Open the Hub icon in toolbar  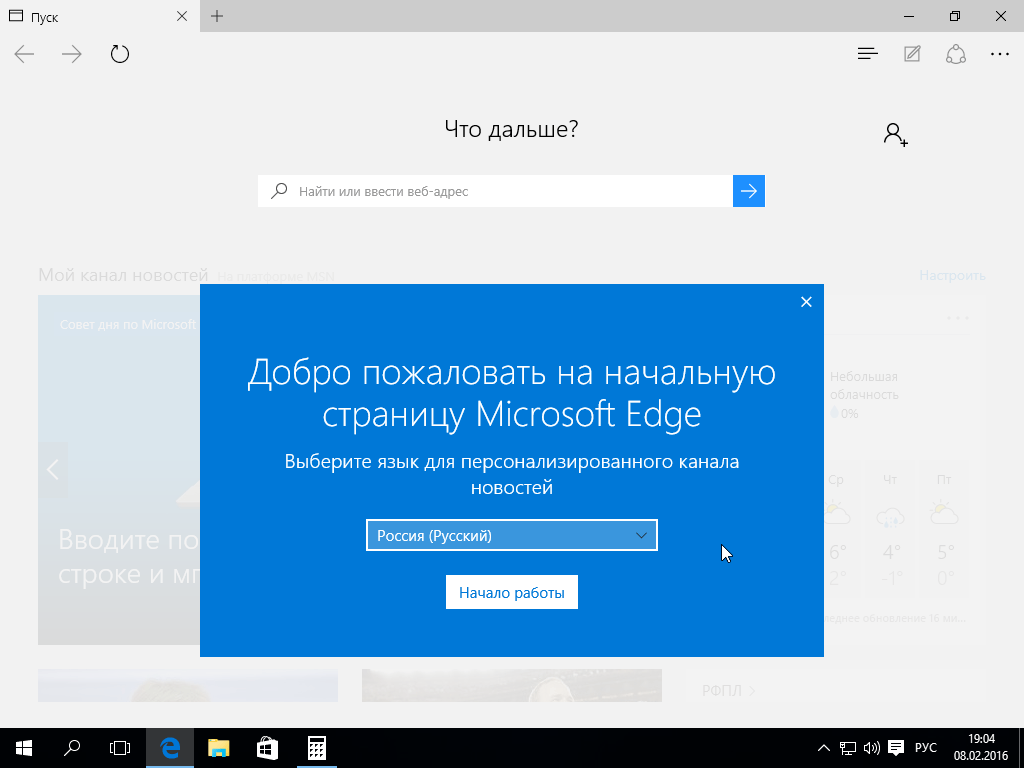(x=867, y=54)
